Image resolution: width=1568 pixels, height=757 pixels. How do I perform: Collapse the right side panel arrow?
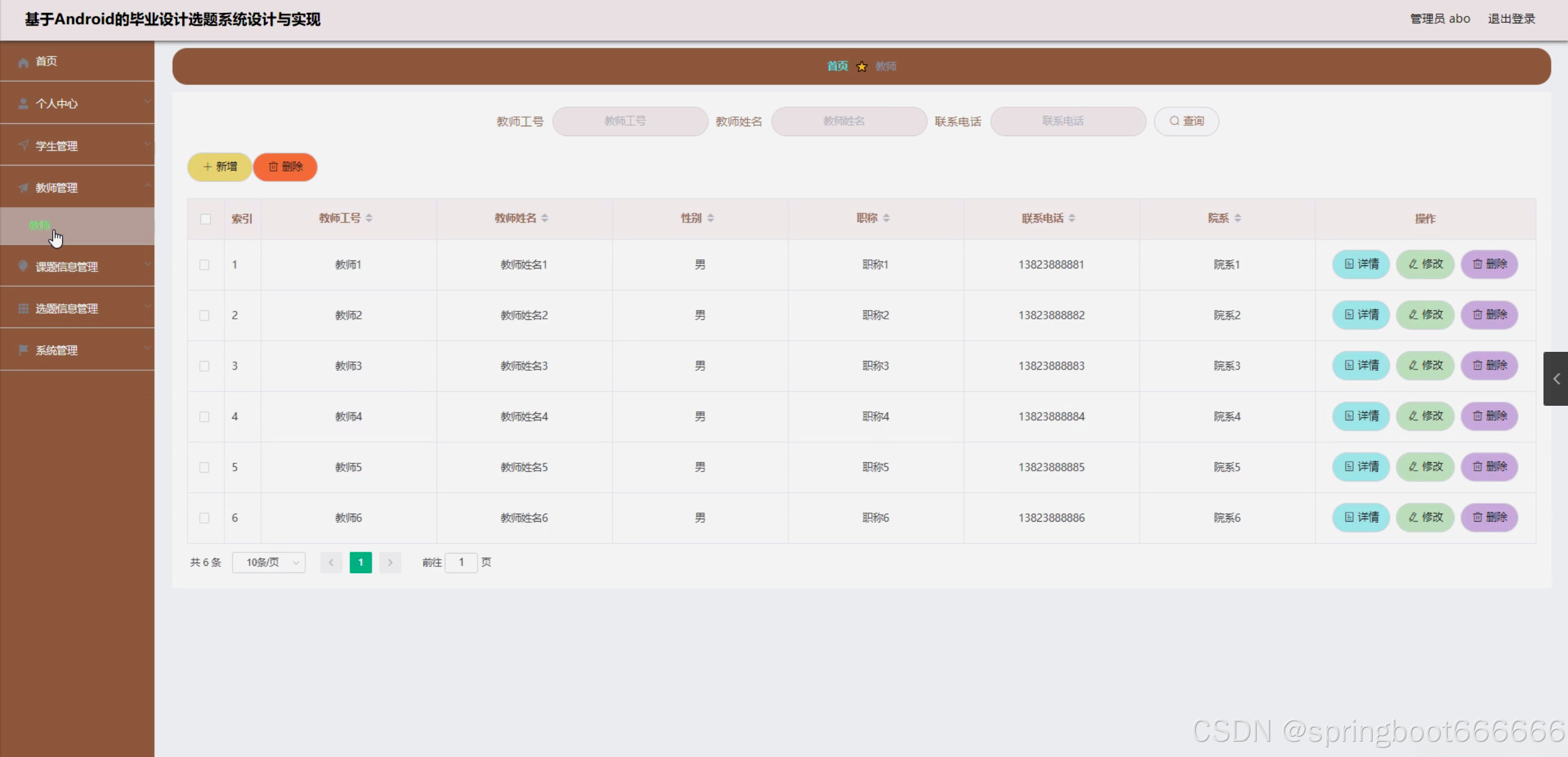pyautogui.click(x=1556, y=379)
